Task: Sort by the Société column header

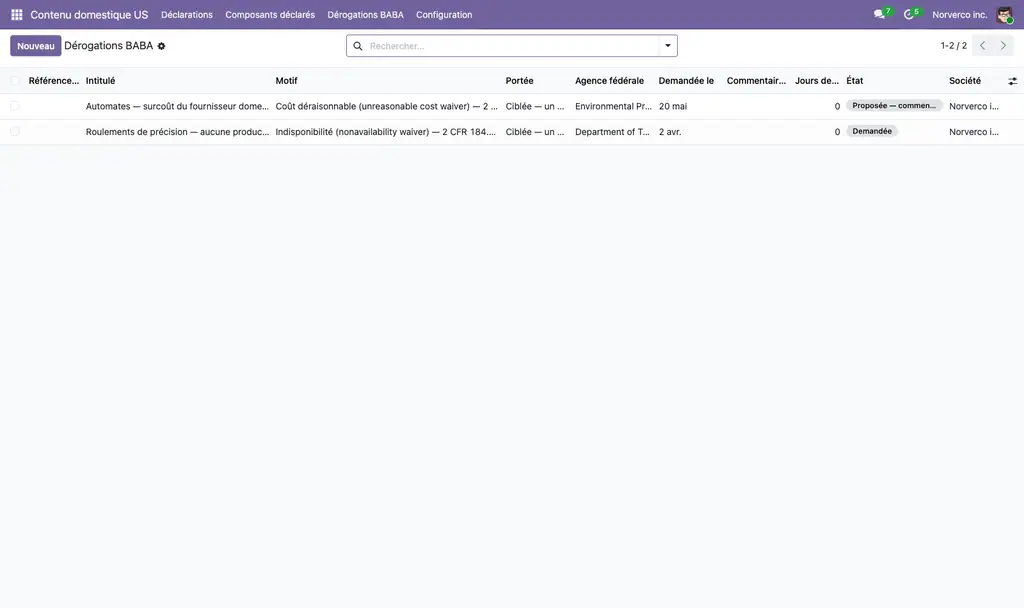Action: (965, 81)
